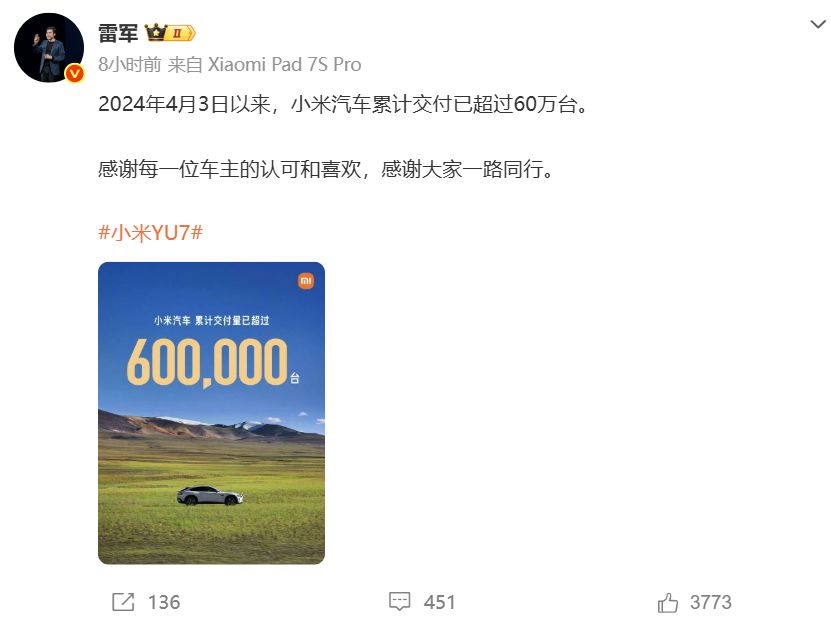Click the Xiaomi Pad 7S Pro source

(x=284, y=65)
